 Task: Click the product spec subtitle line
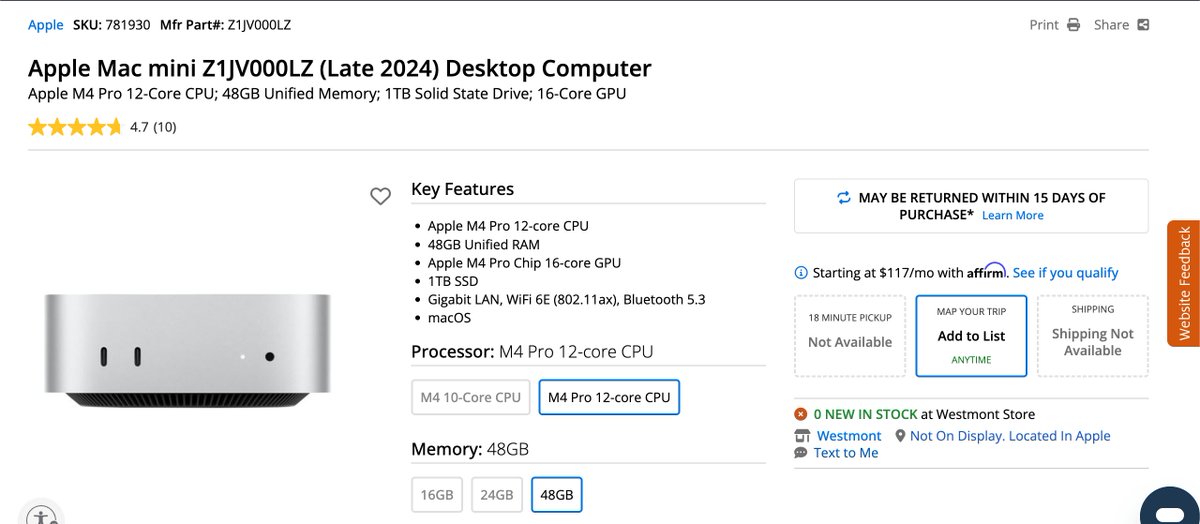point(327,95)
